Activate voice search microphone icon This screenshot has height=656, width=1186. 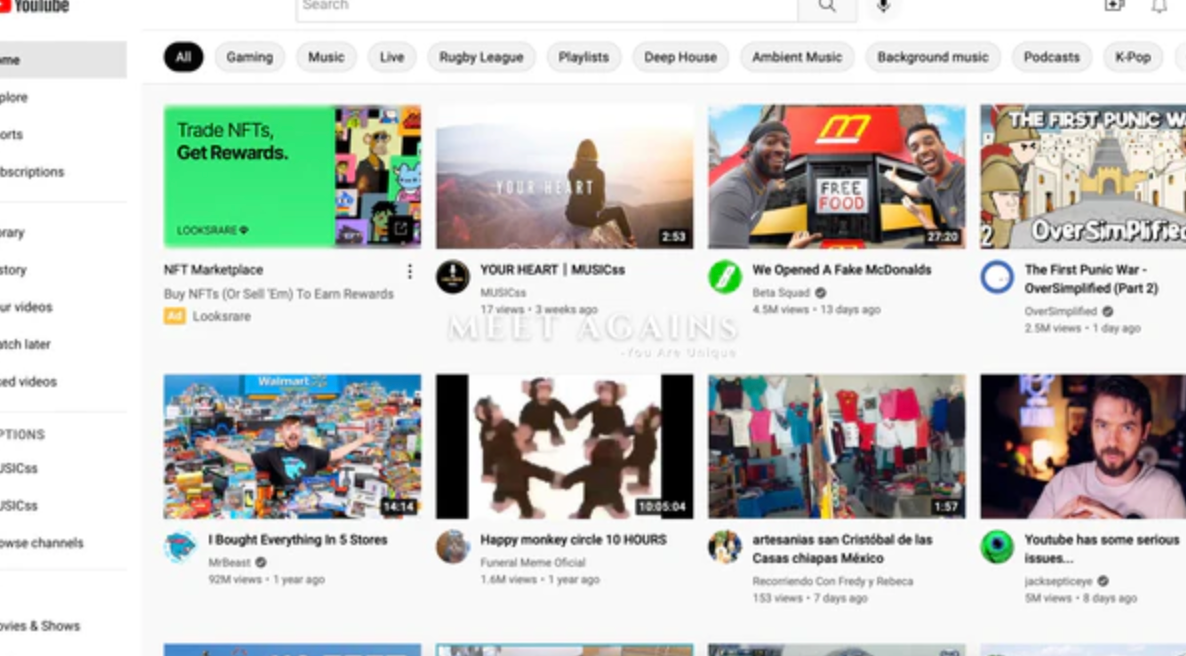pyautogui.click(x=883, y=6)
